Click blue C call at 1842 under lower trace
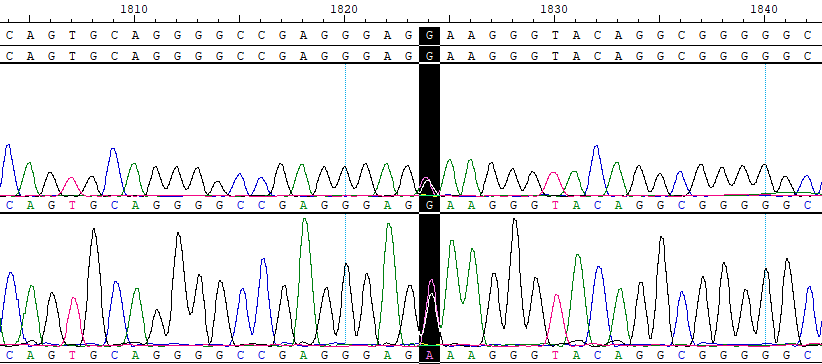The image size is (822, 364). (807, 356)
